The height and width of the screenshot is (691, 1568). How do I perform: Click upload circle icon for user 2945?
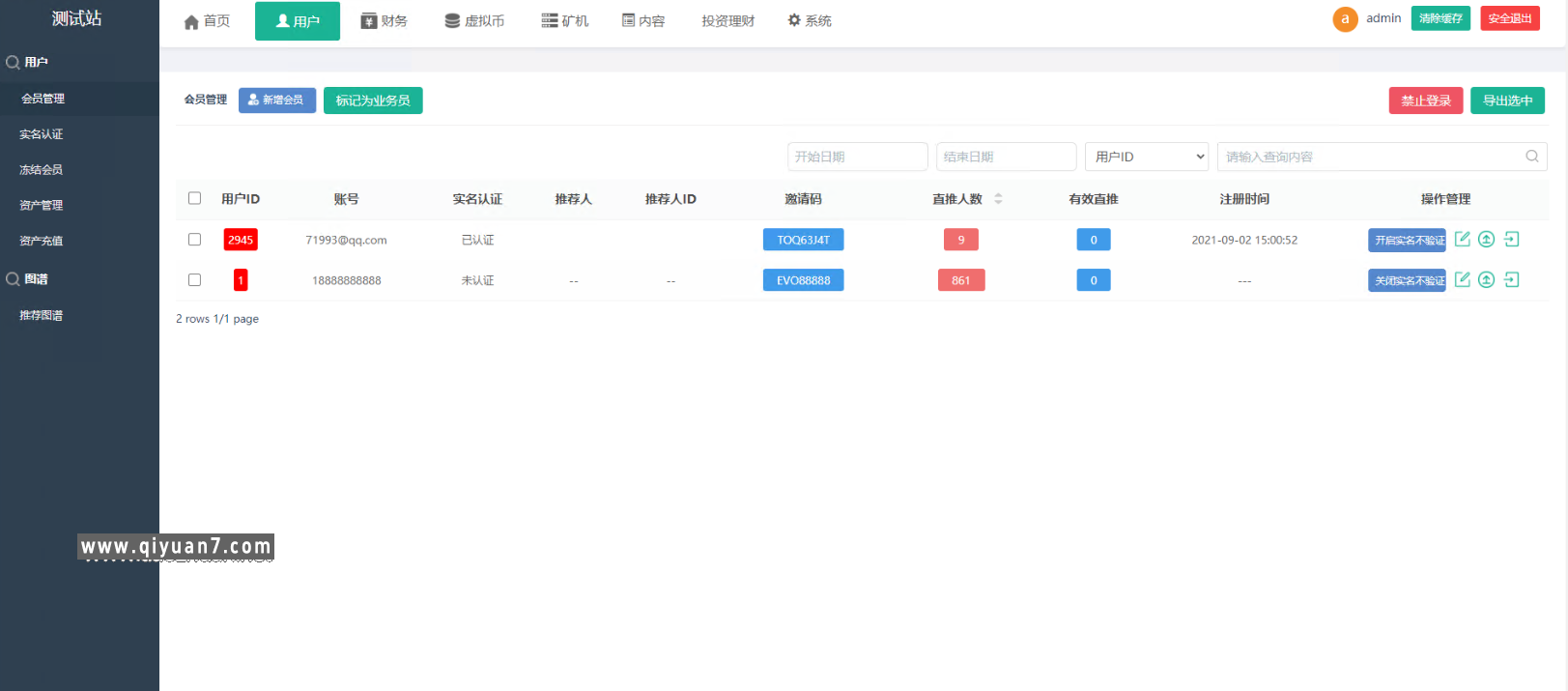pyautogui.click(x=1486, y=239)
